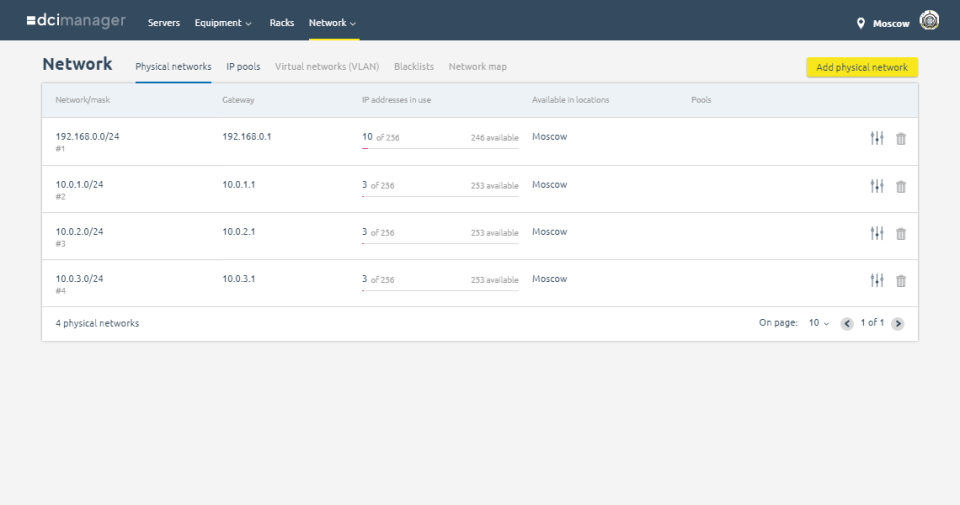Select network 10.0.2.0/24 text
The height and width of the screenshot is (505, 960).
click(x=80, y=231)
